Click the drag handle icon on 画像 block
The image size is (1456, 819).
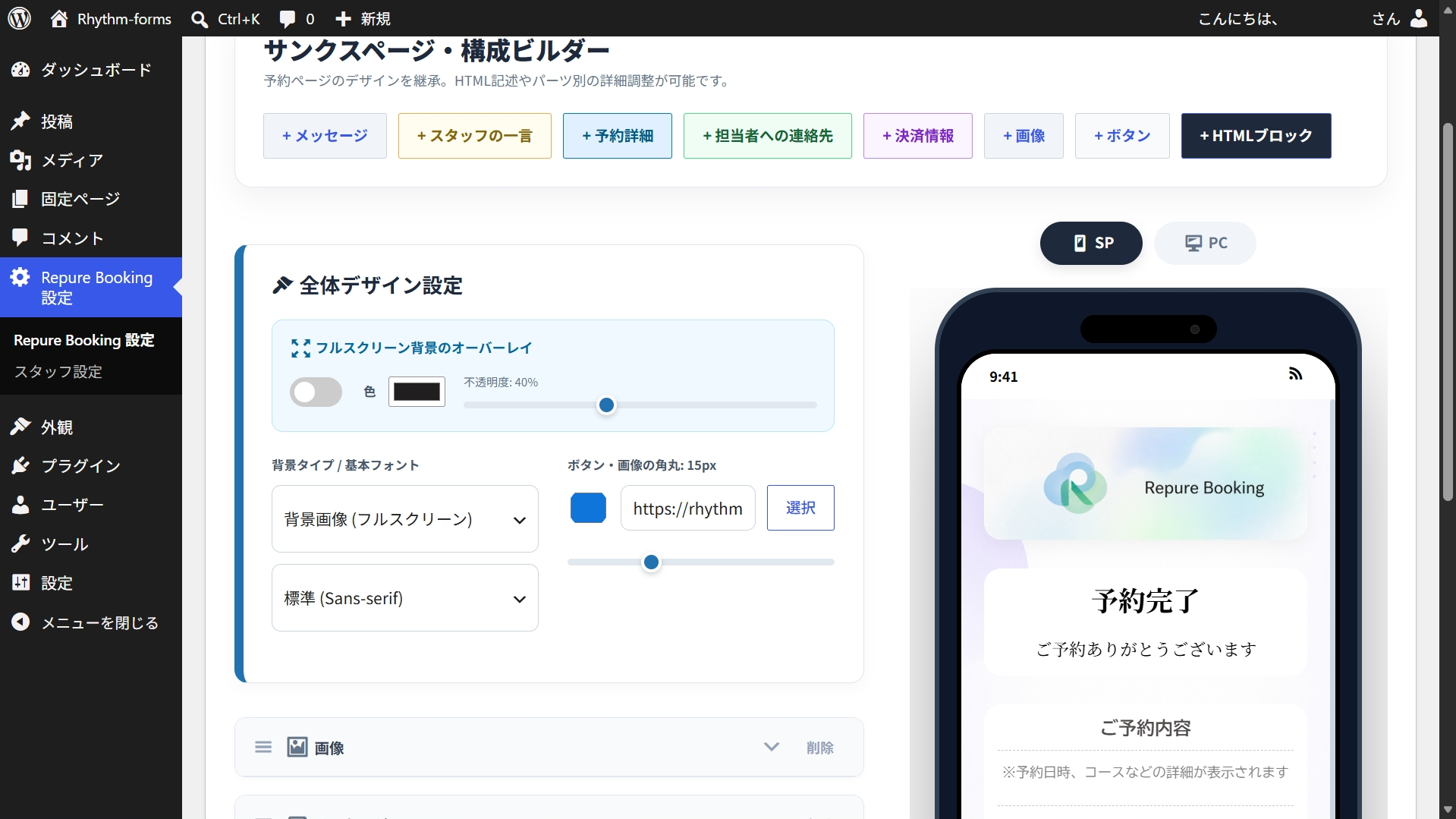[263, 747]
